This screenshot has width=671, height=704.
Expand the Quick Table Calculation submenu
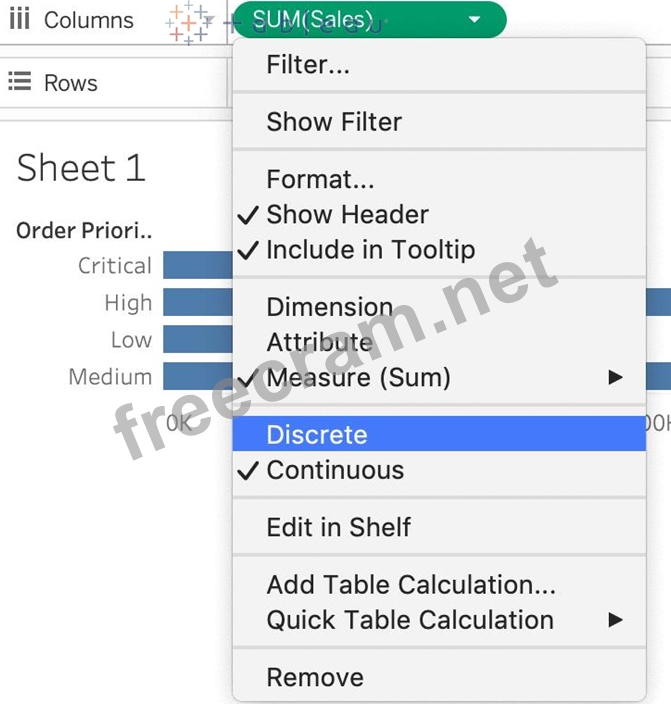tap(615, 620)
